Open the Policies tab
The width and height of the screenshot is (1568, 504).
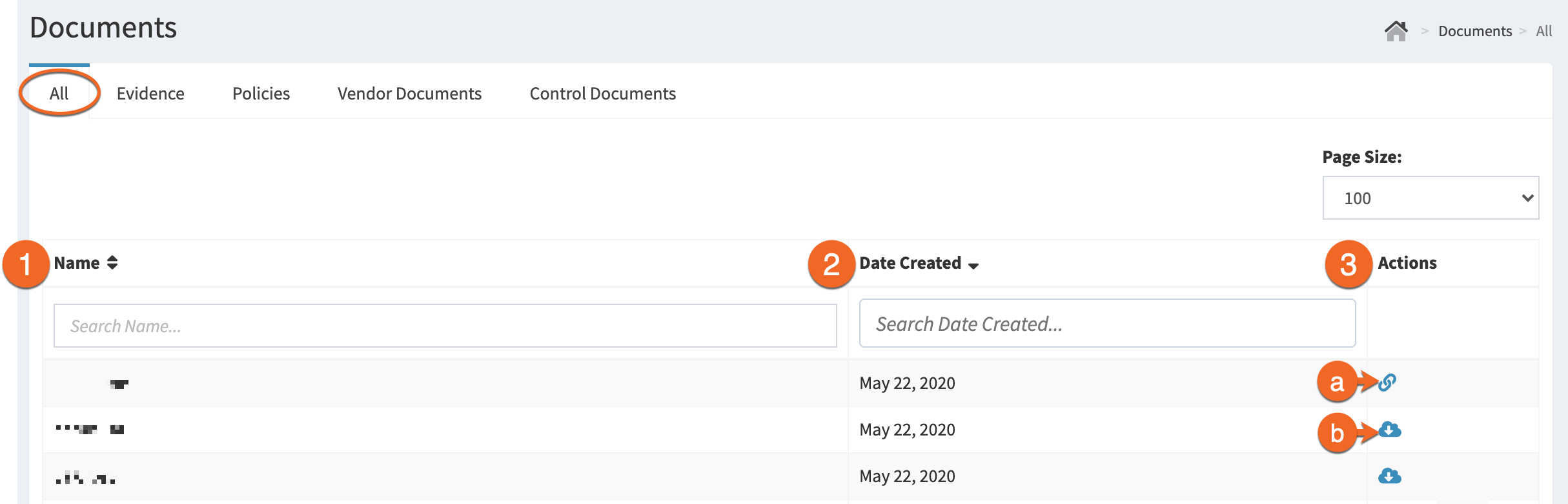(x=261, y=94)
